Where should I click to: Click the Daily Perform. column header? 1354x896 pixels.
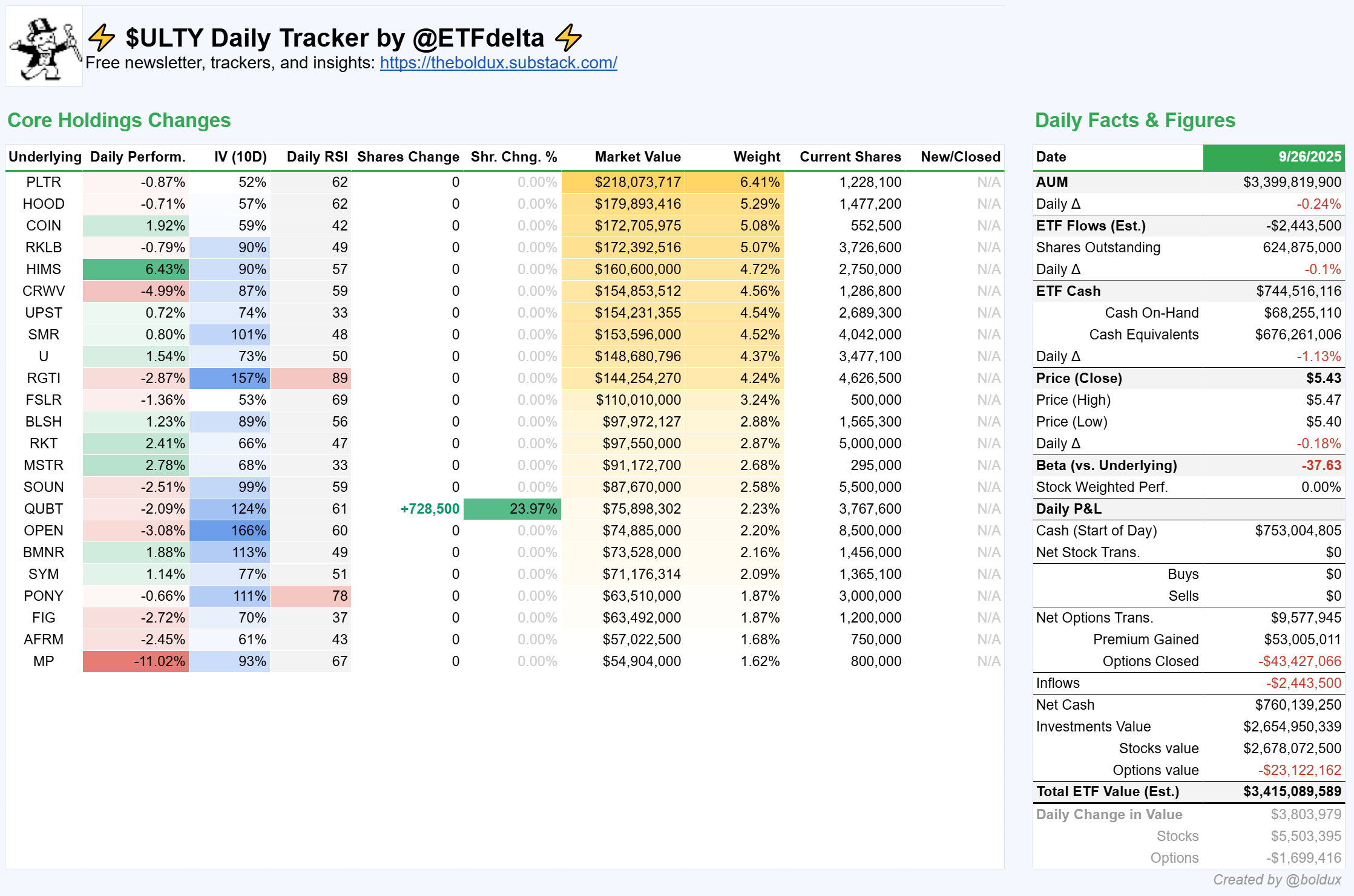pos(137,157)
